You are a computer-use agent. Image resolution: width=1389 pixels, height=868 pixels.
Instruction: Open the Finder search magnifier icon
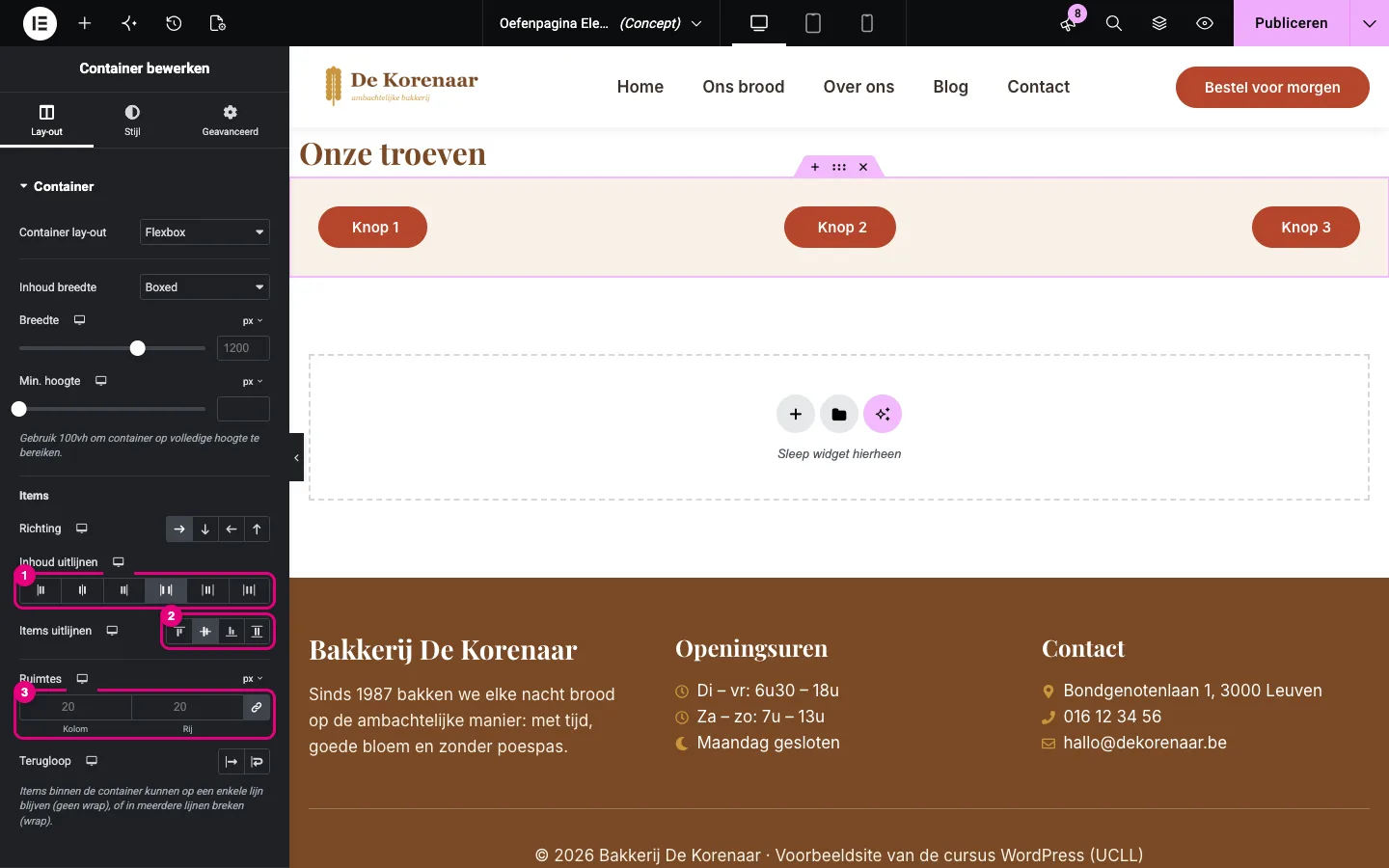[x=1113, y=23]
